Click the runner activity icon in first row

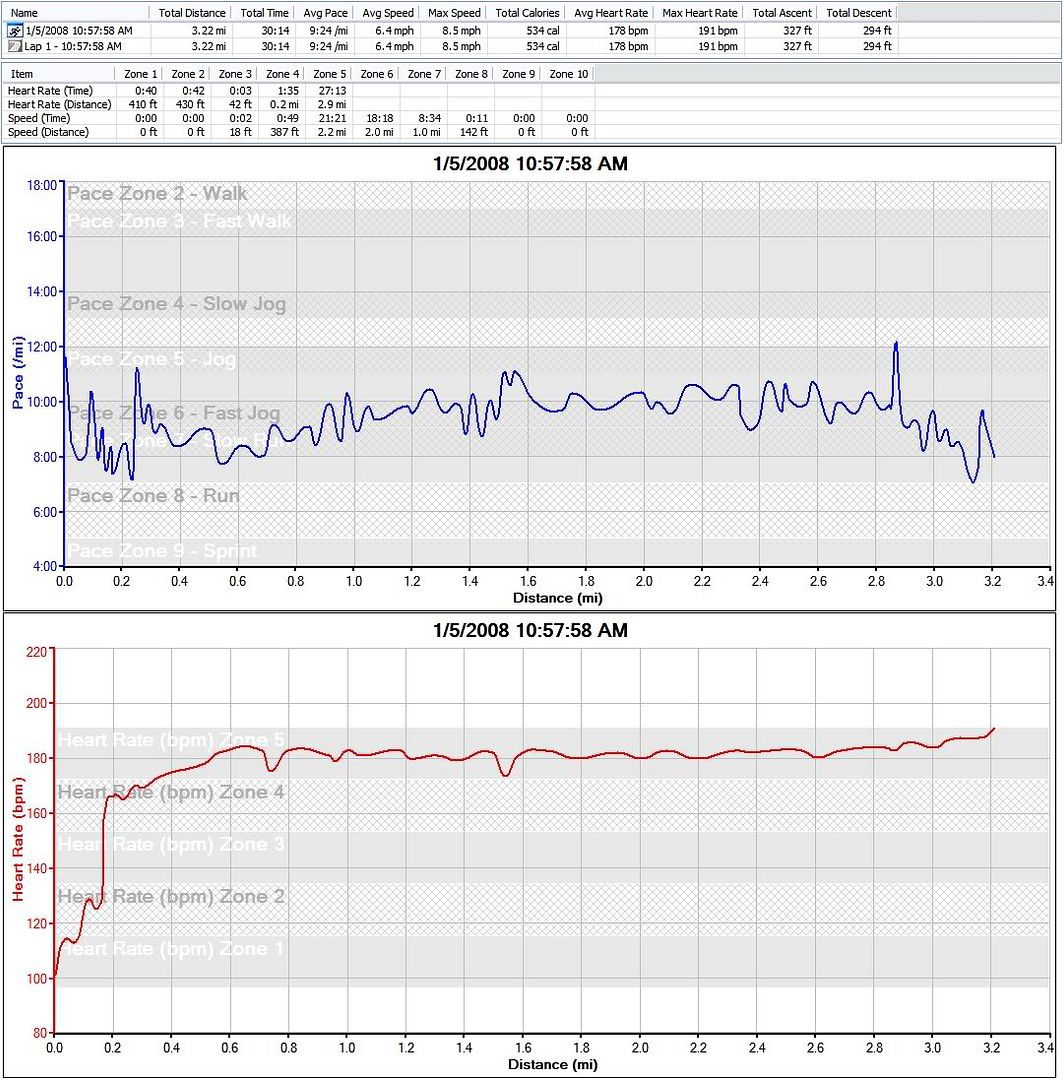tap(14, 31)
